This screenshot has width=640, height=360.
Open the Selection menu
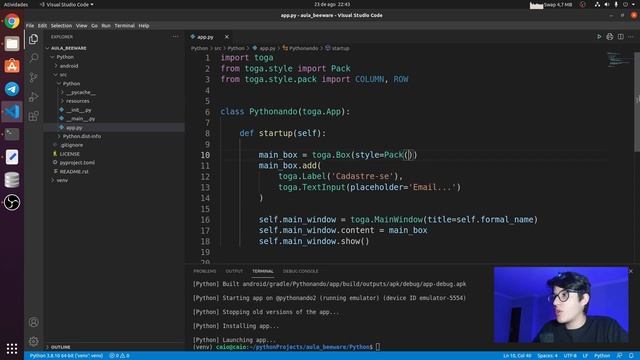[61, 26]
